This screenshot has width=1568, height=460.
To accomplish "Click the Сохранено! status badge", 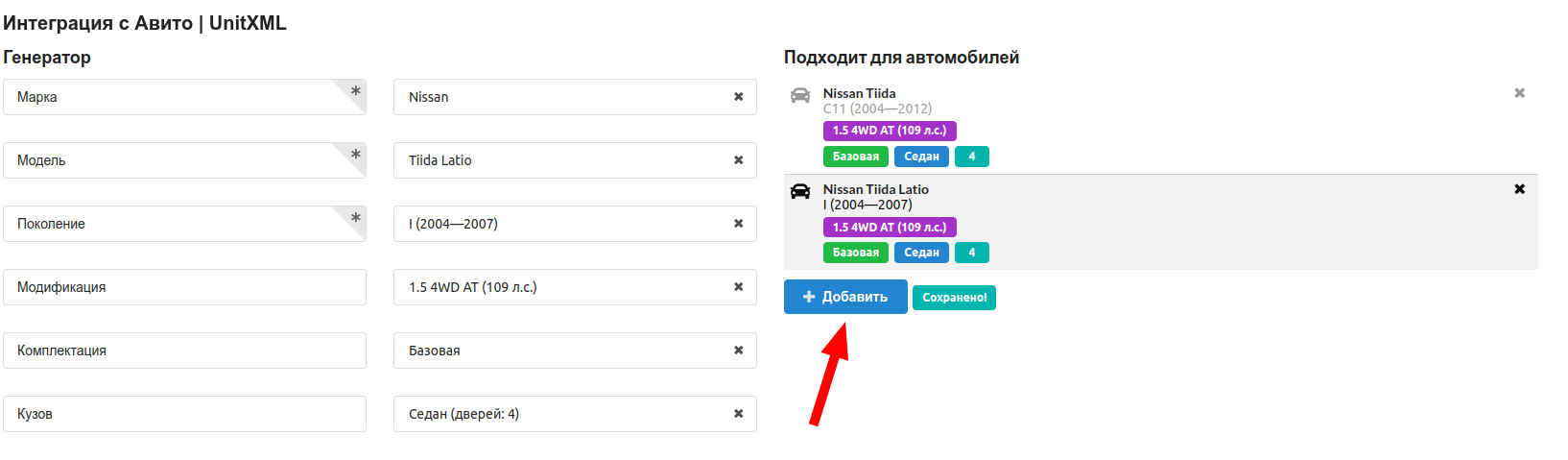I will click(954, 298).
